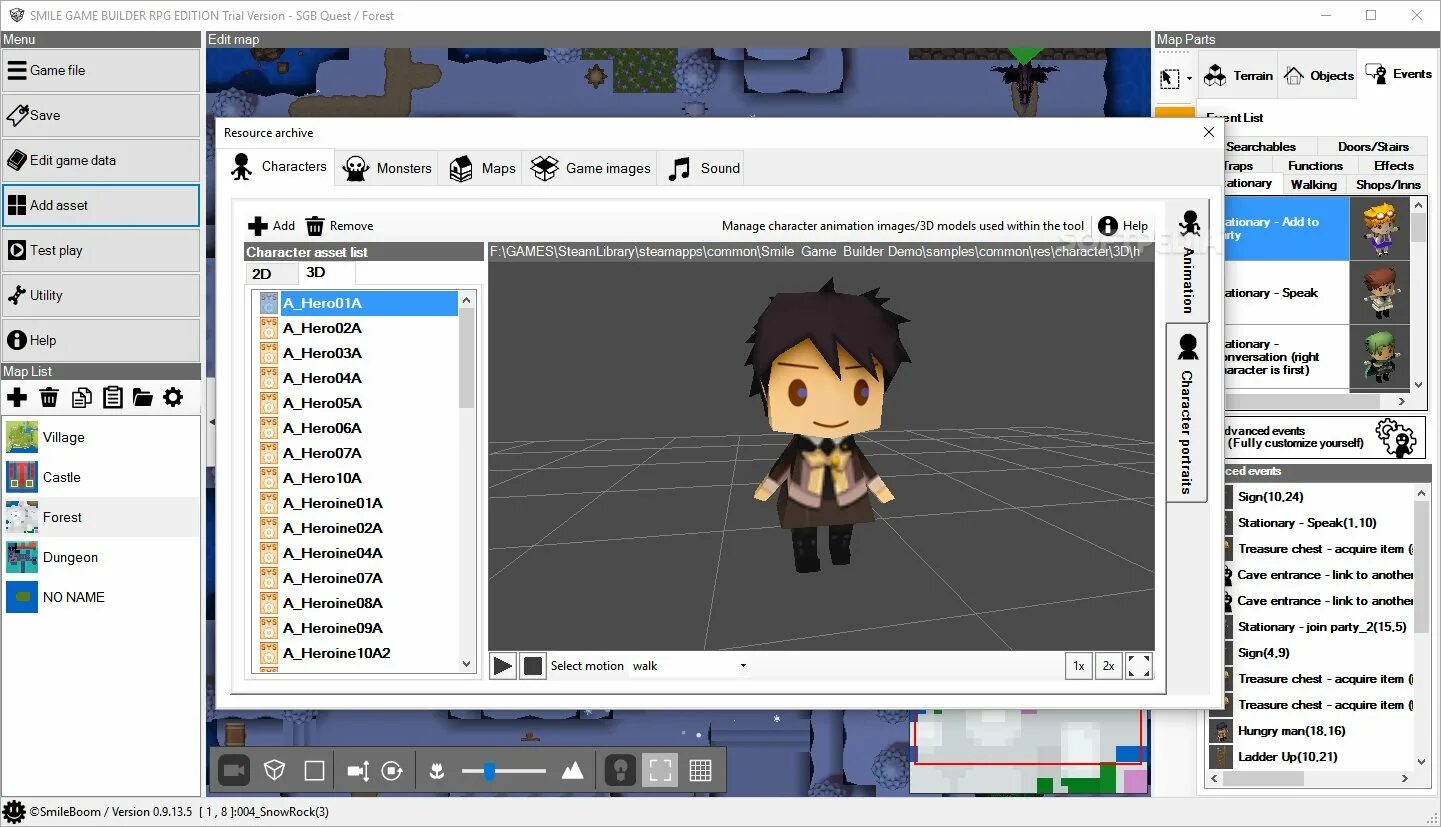Open Help in Resource archive
The image size is (1441, 827).
point(1123,226)
